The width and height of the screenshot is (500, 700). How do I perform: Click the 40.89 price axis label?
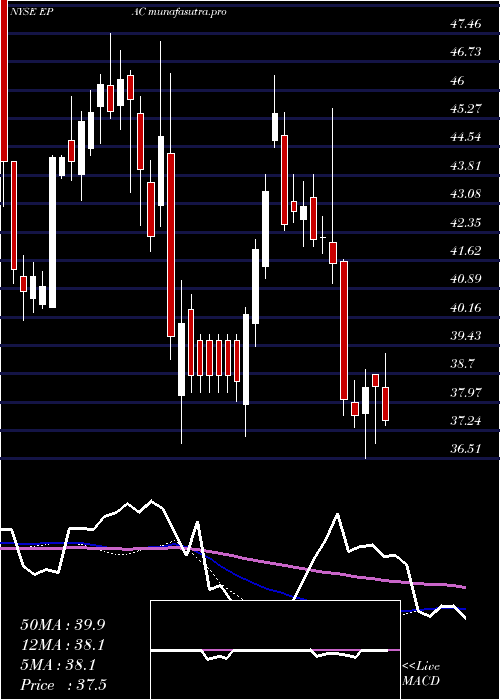point(466,279)
